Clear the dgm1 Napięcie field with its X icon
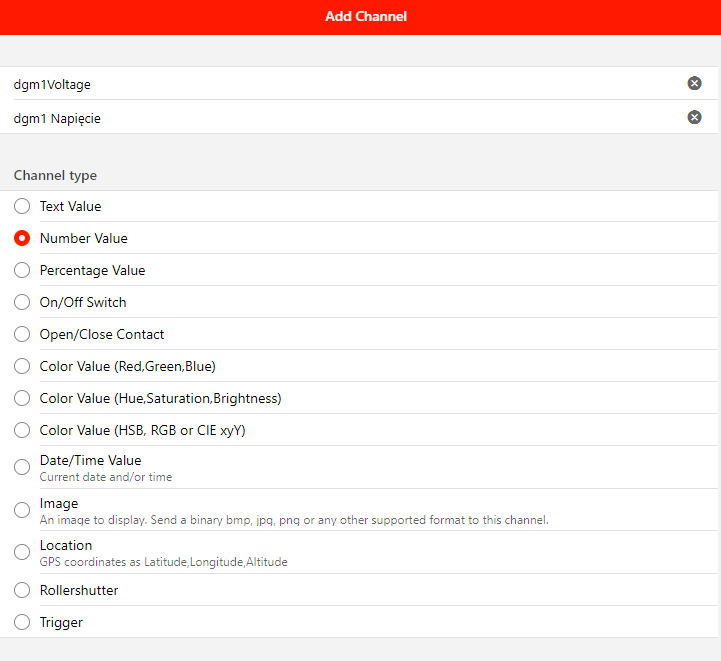 694,117
